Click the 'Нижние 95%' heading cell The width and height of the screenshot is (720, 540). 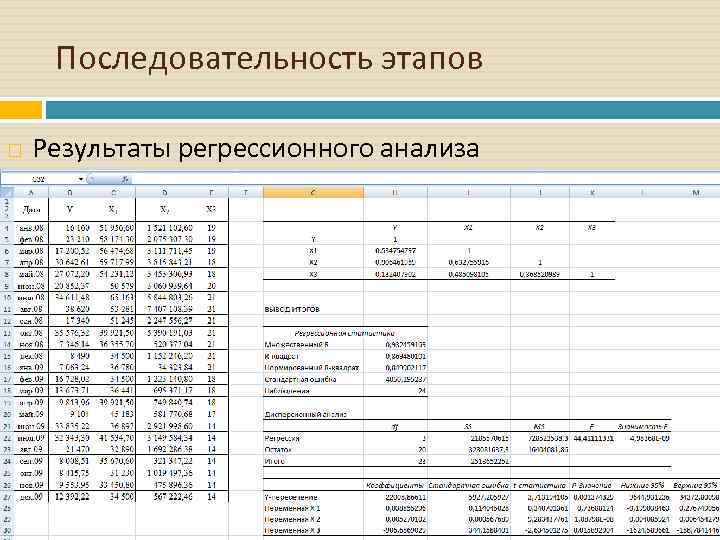[642, 485]
